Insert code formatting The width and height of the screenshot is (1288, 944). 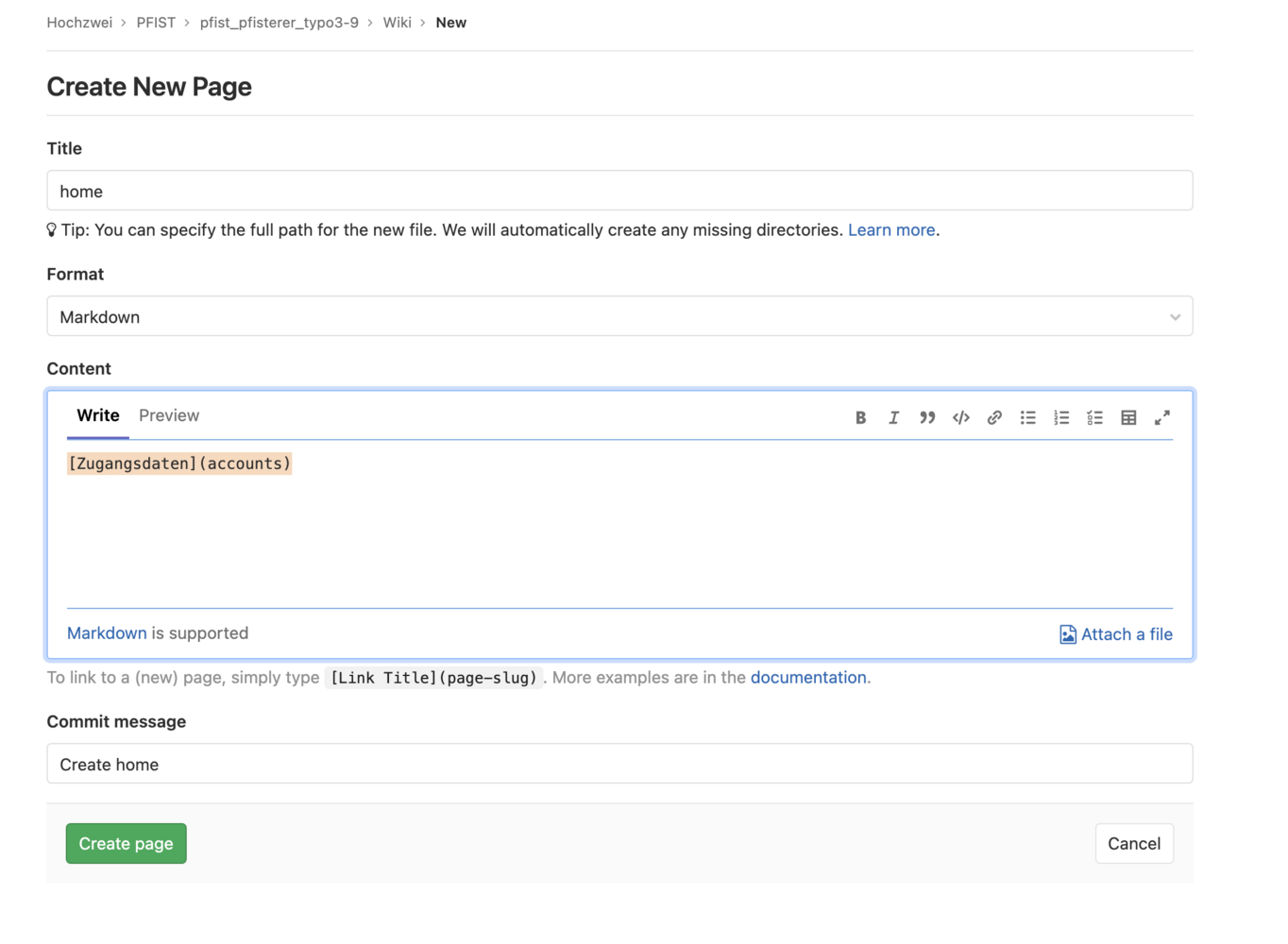(960, 417)
